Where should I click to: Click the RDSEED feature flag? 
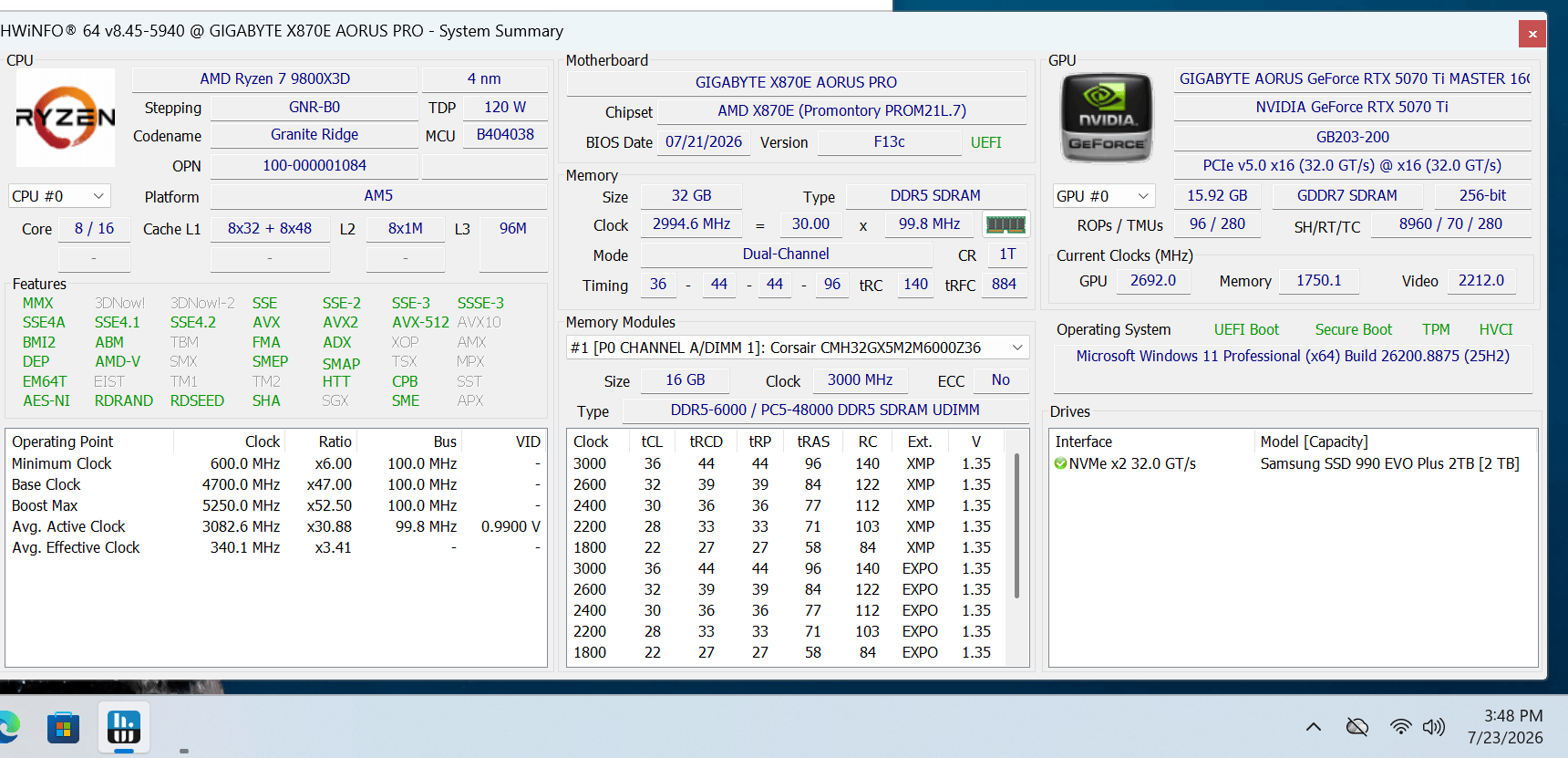coord(197,400)
